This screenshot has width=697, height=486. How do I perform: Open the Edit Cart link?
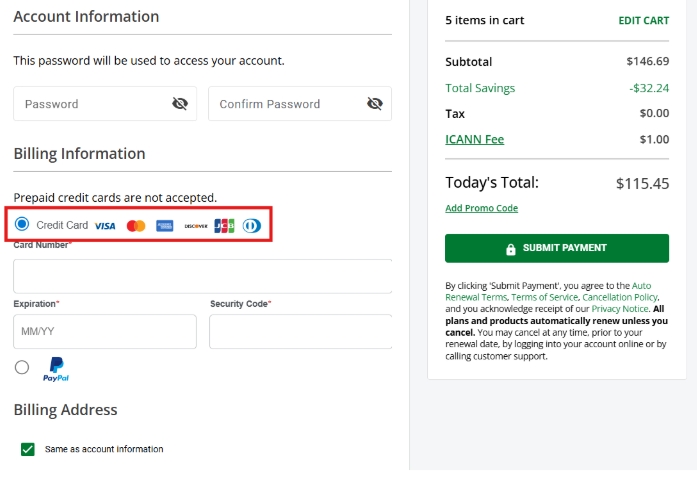point(644,20)
